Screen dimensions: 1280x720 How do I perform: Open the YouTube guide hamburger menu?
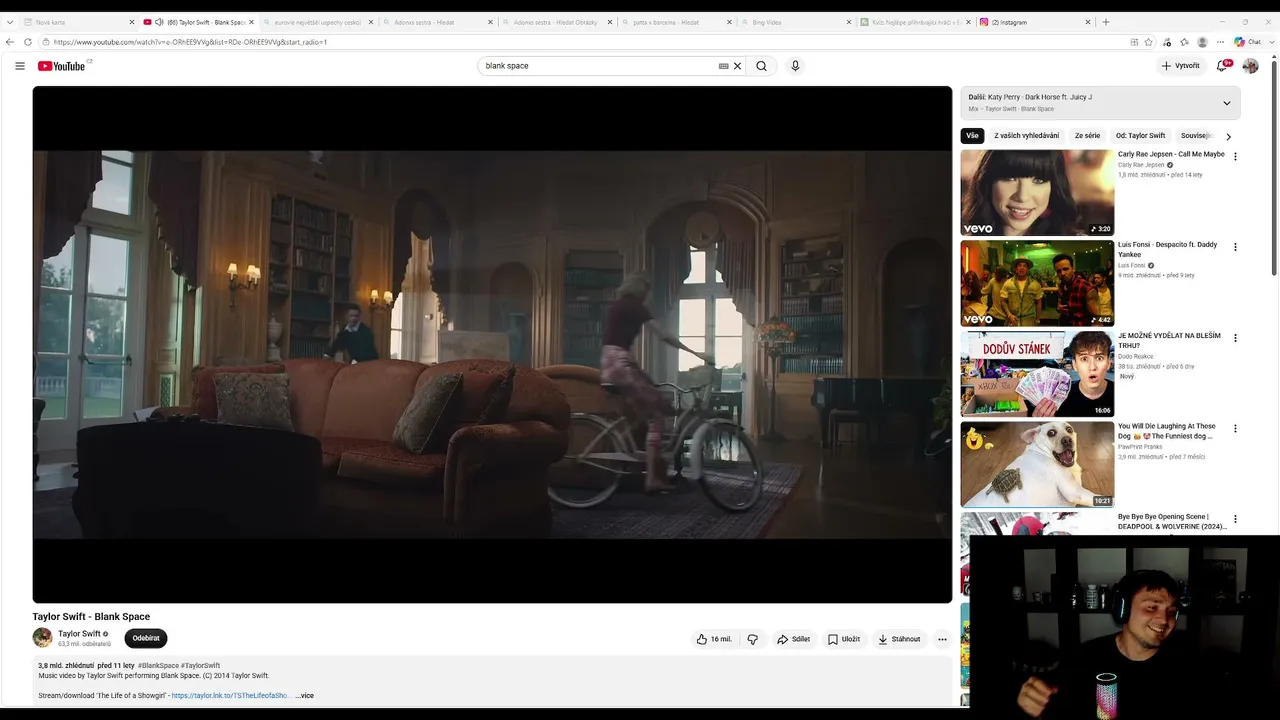click(20, 66)
